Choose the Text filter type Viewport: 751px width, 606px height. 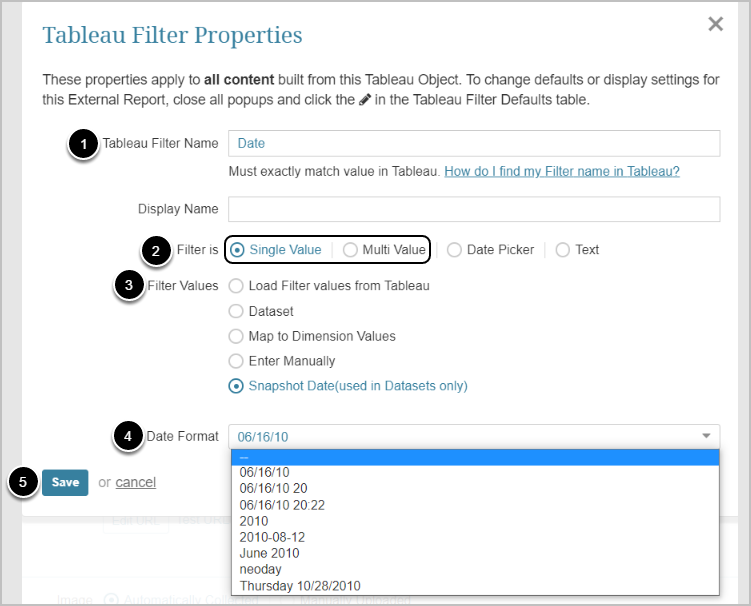pos(563,250)
